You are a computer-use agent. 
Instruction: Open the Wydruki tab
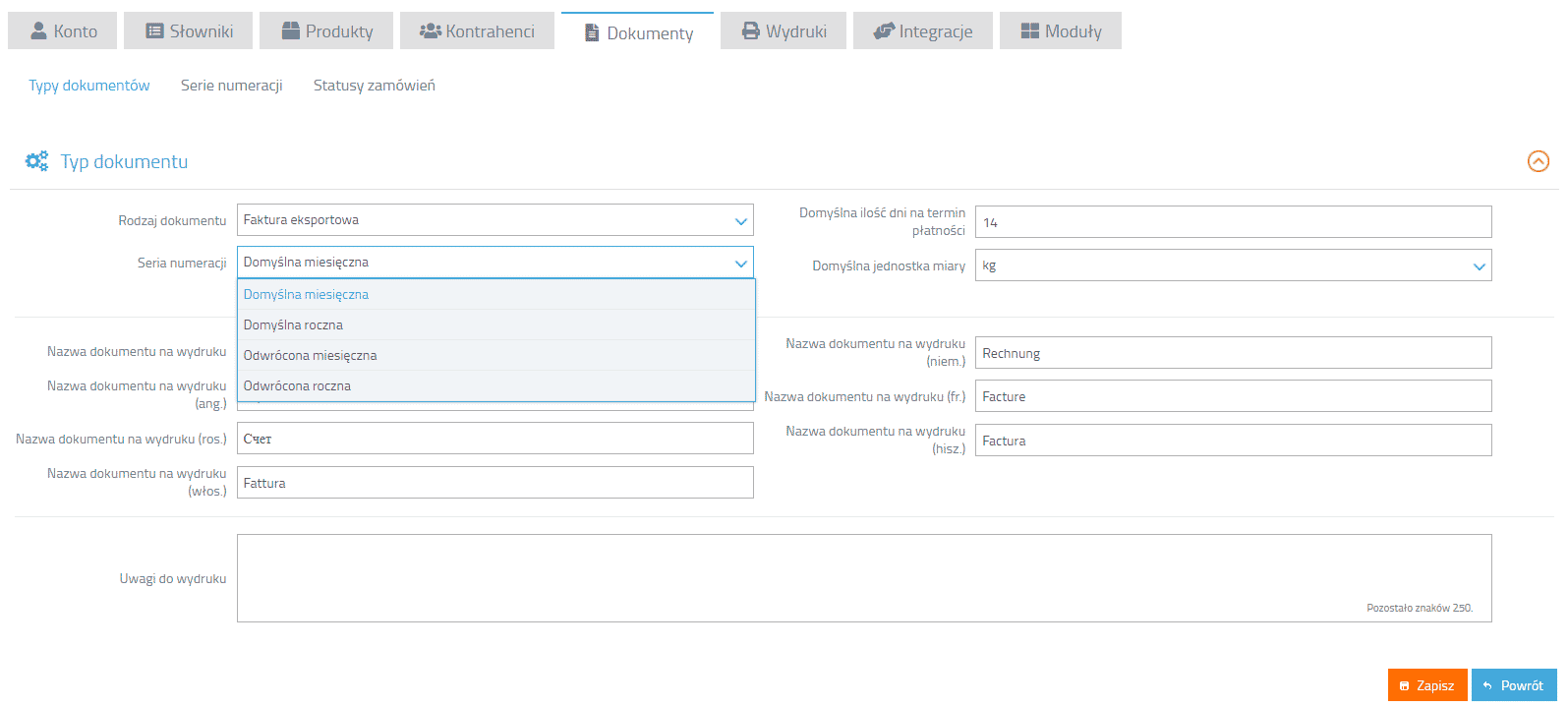pos(784,31)
